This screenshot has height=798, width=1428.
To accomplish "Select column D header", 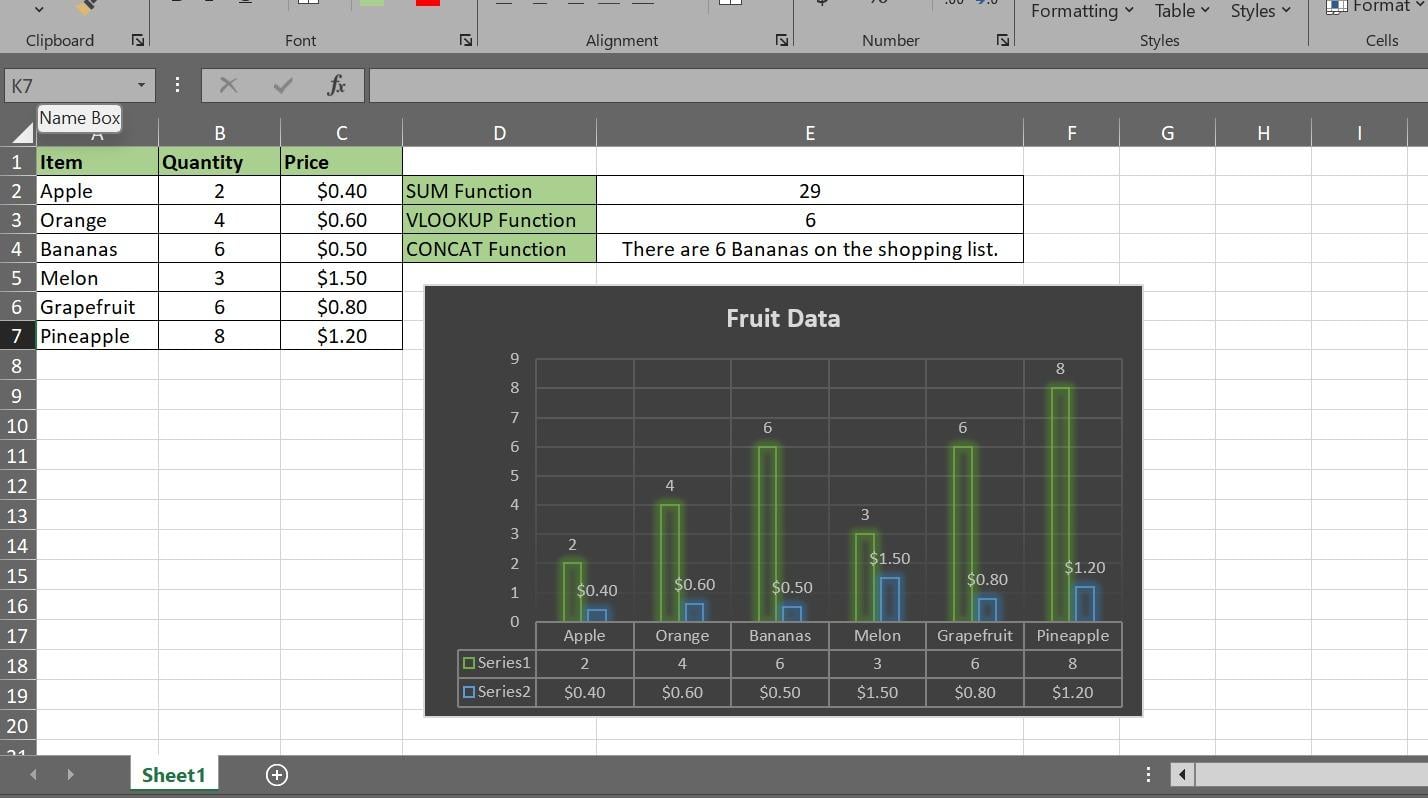I will click(499, 133).
